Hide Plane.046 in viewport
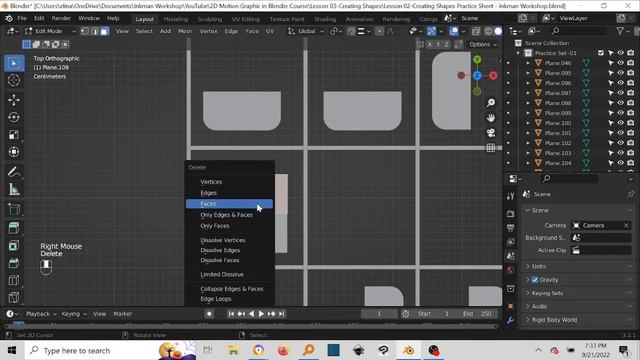 pos(620,63)
